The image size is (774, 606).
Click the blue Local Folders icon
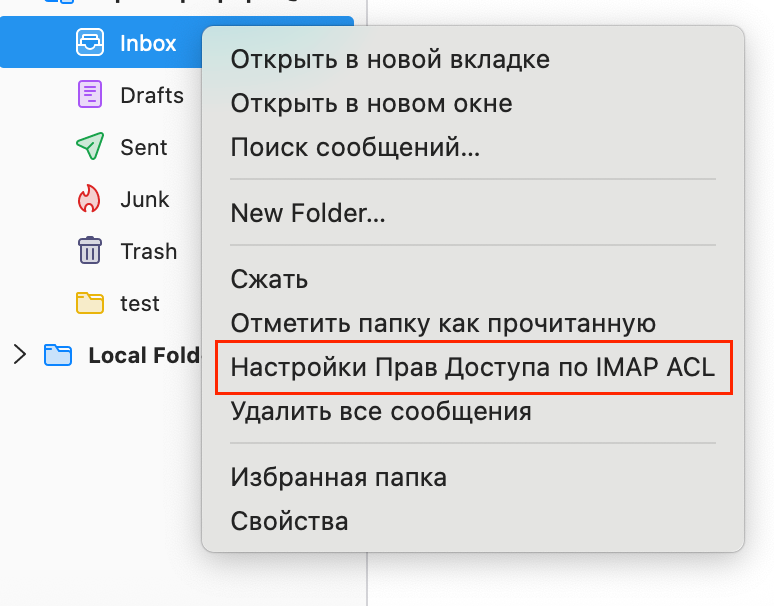coord(58,355)
